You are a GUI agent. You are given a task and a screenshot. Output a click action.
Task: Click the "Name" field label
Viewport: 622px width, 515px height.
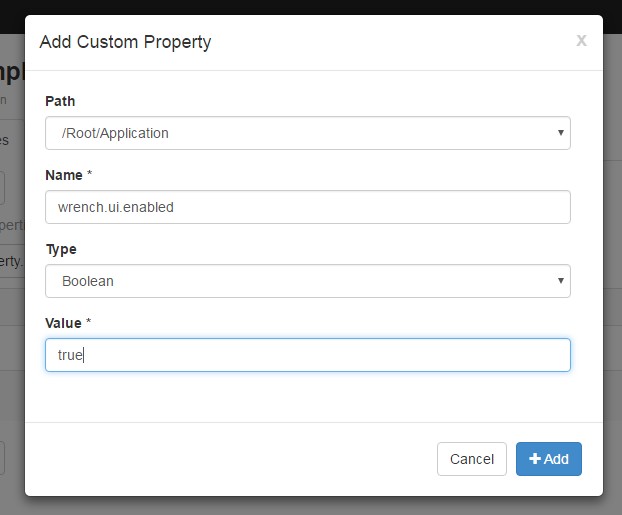(64, 175)
